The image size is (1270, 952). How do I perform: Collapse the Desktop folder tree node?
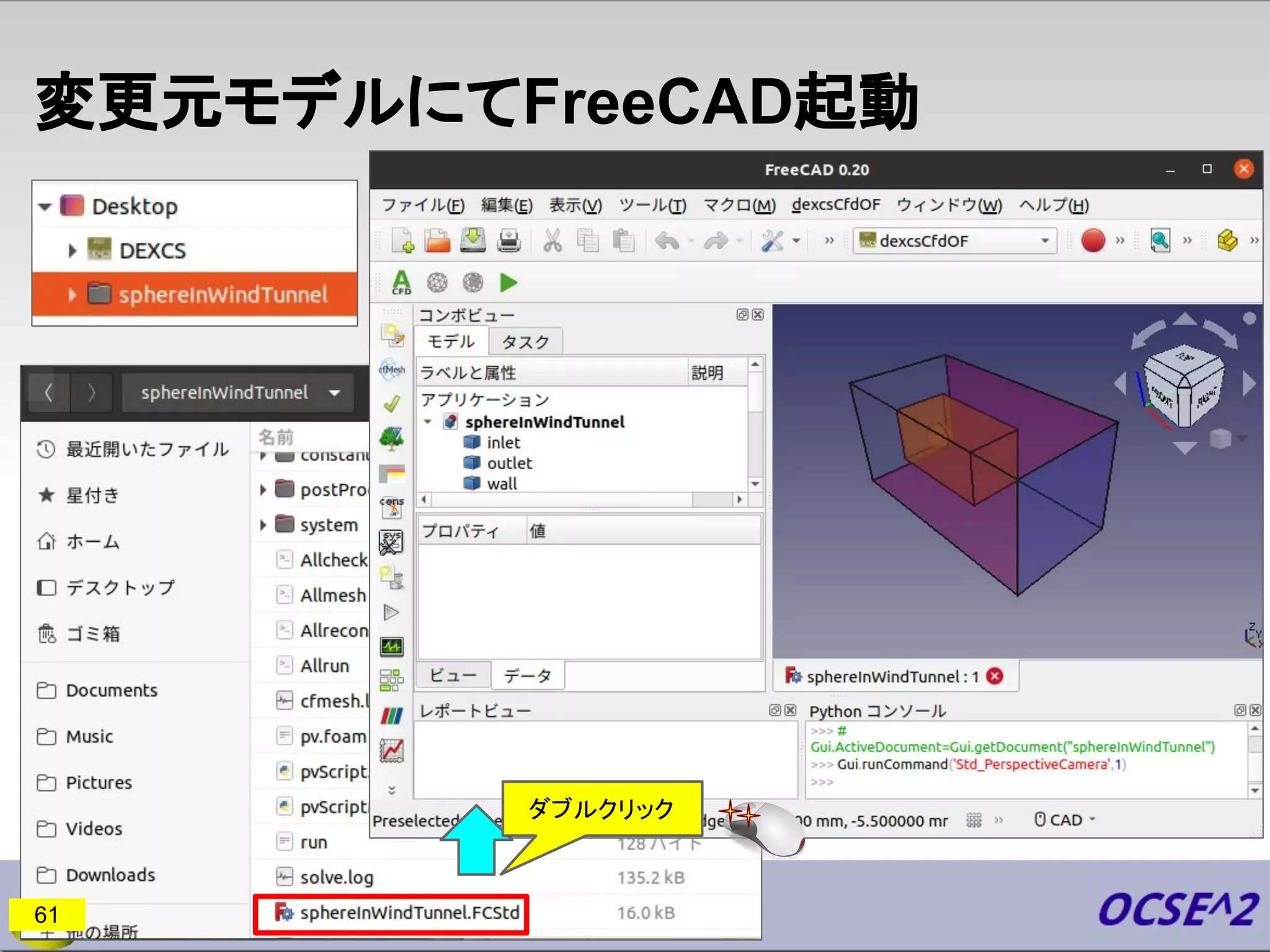tap(44, 206)
